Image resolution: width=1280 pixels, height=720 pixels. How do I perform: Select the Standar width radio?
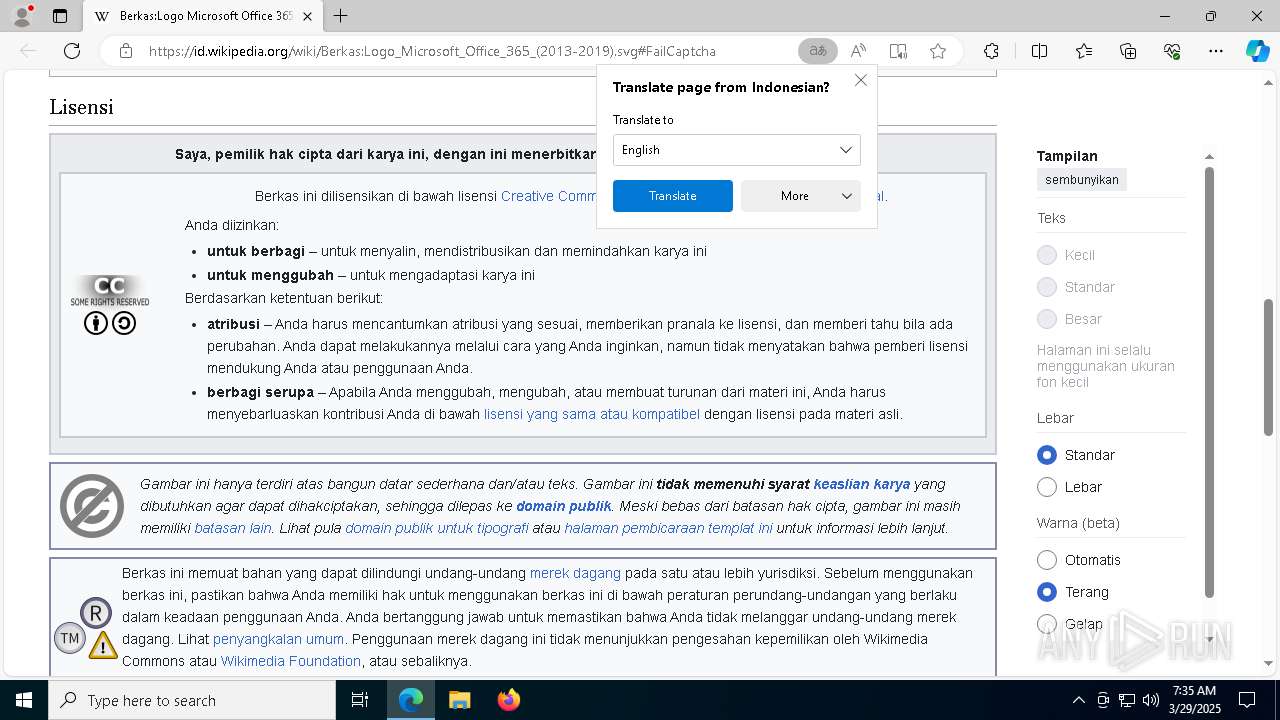1047,455
